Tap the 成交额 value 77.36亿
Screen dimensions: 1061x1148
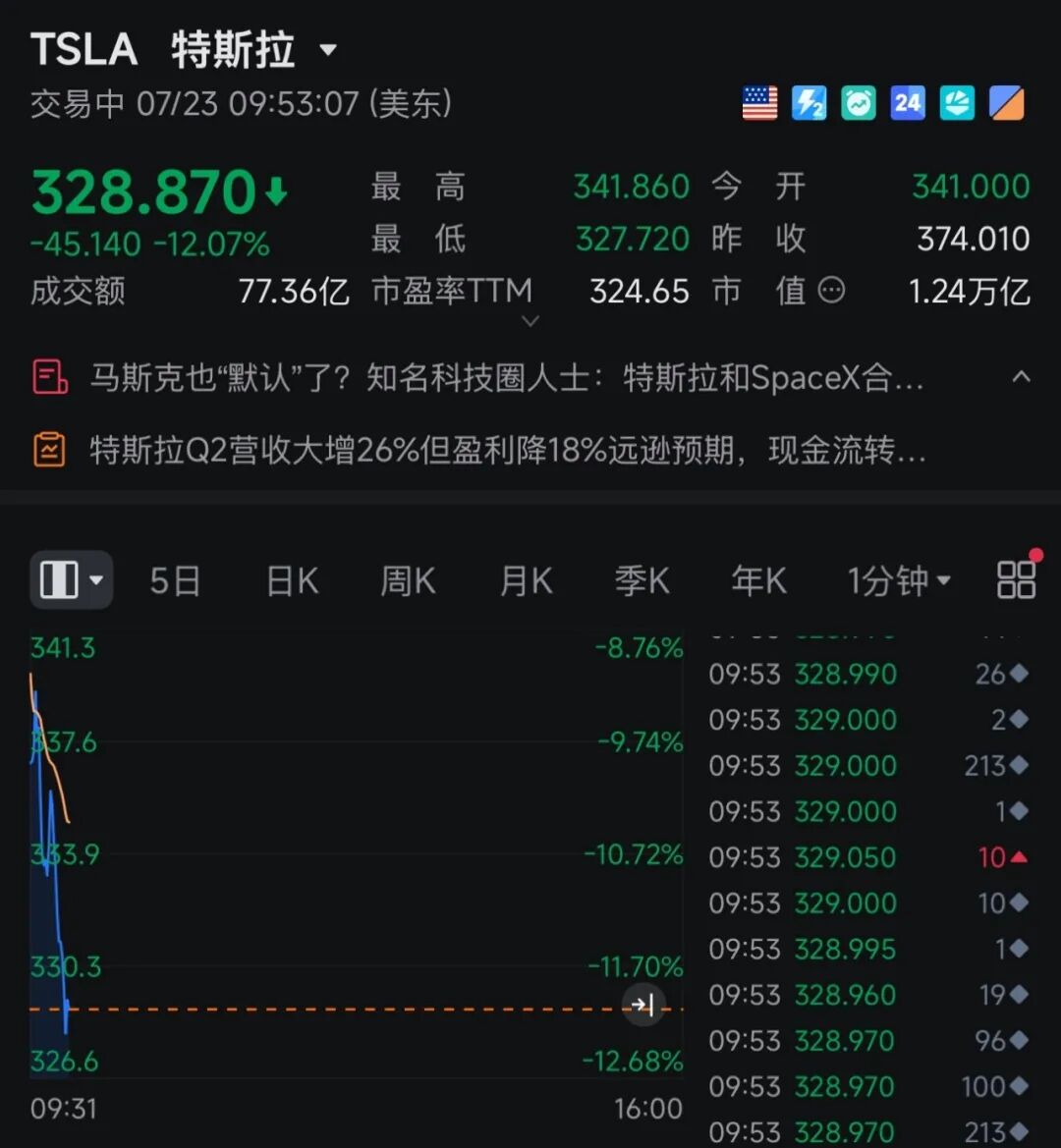[294, 292]
